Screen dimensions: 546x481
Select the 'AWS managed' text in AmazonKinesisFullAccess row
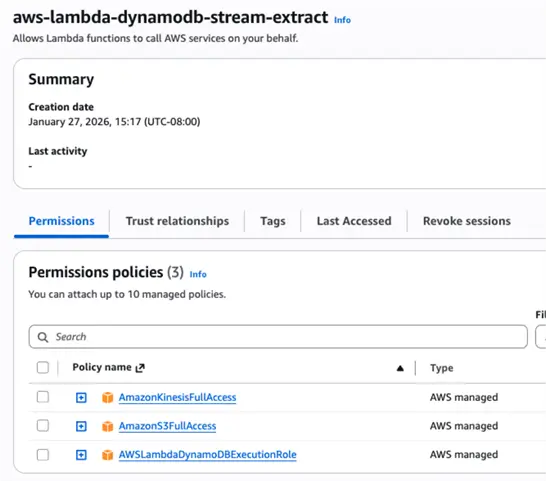pyautogui.click(x=464, y=397)
